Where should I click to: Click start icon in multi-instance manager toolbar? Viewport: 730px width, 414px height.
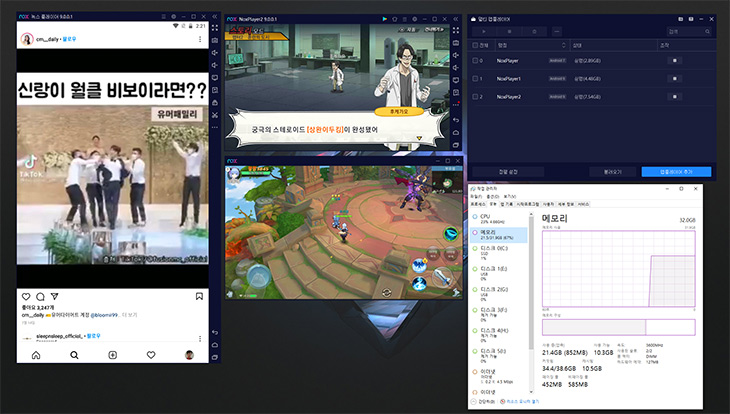(484, 32)
